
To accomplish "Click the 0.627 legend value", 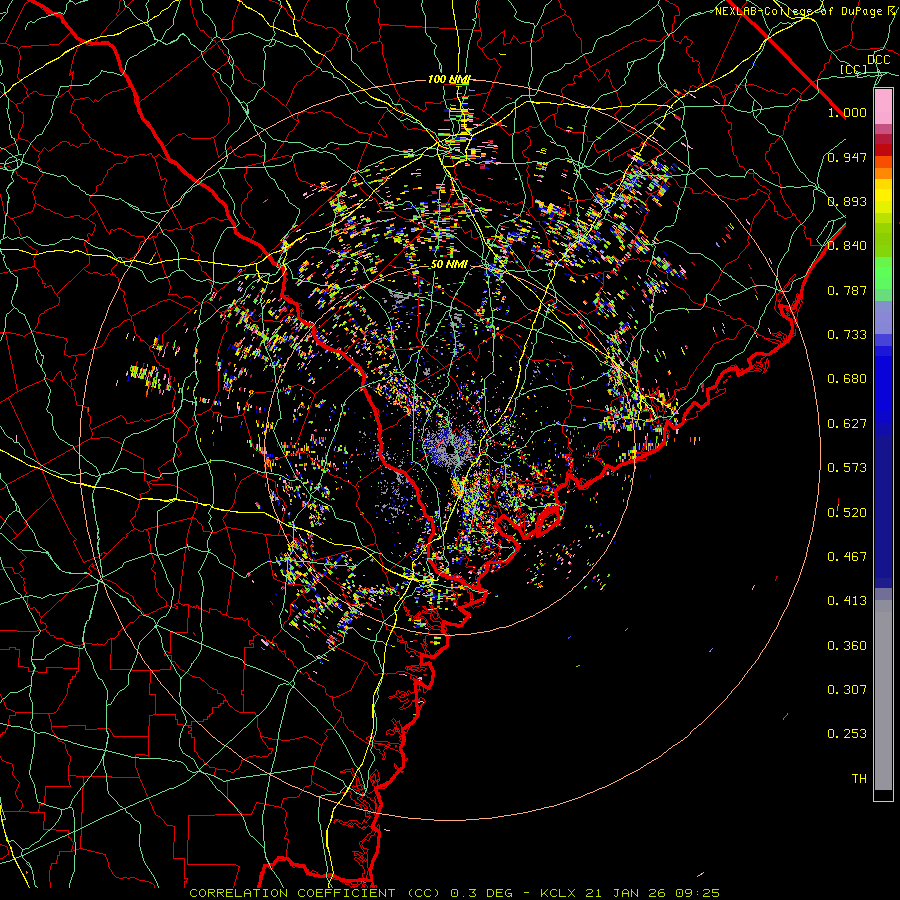I will click(x=847, y=423).
